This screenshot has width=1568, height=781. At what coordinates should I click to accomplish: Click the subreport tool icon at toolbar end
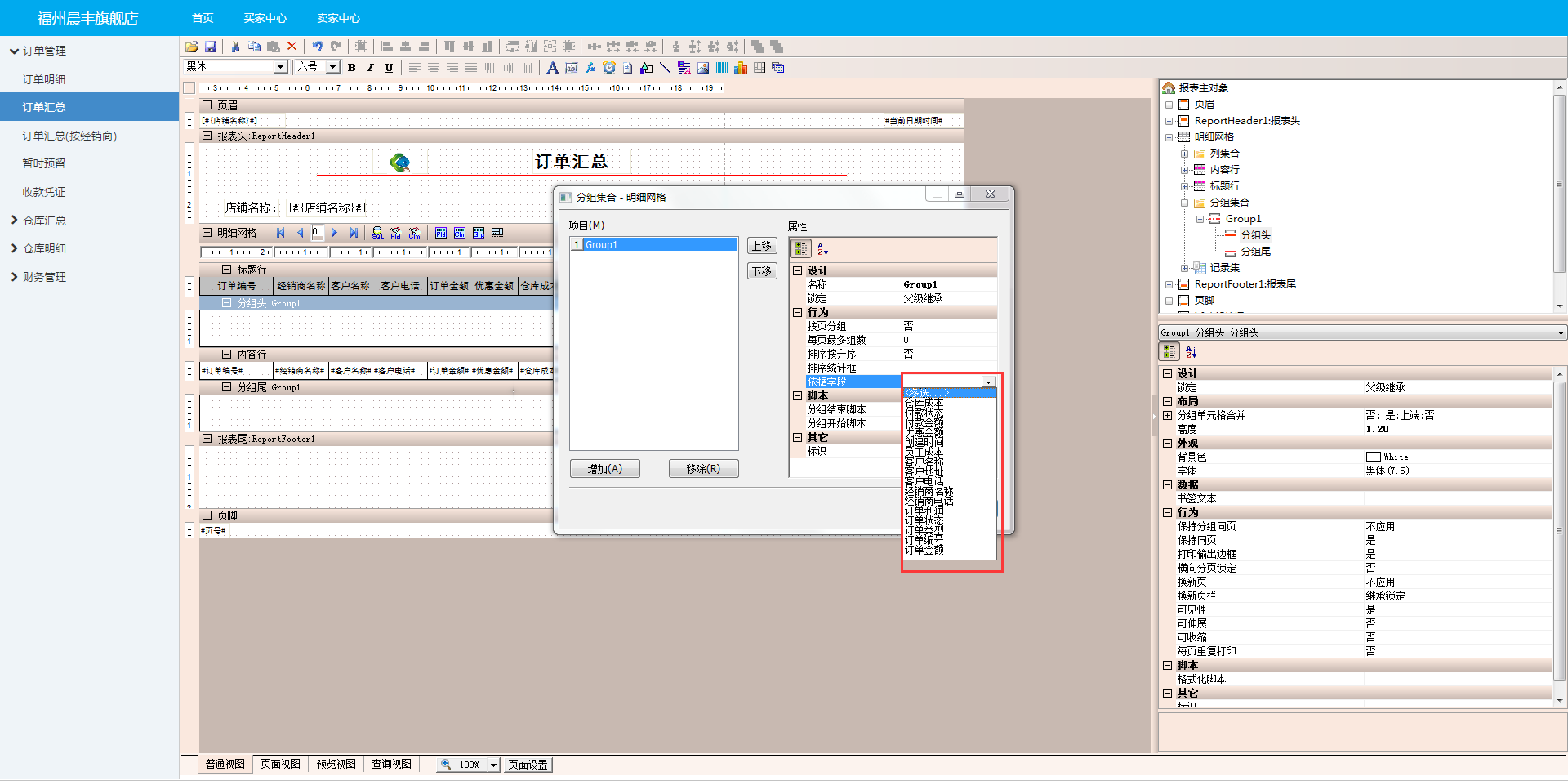[778, 68]
